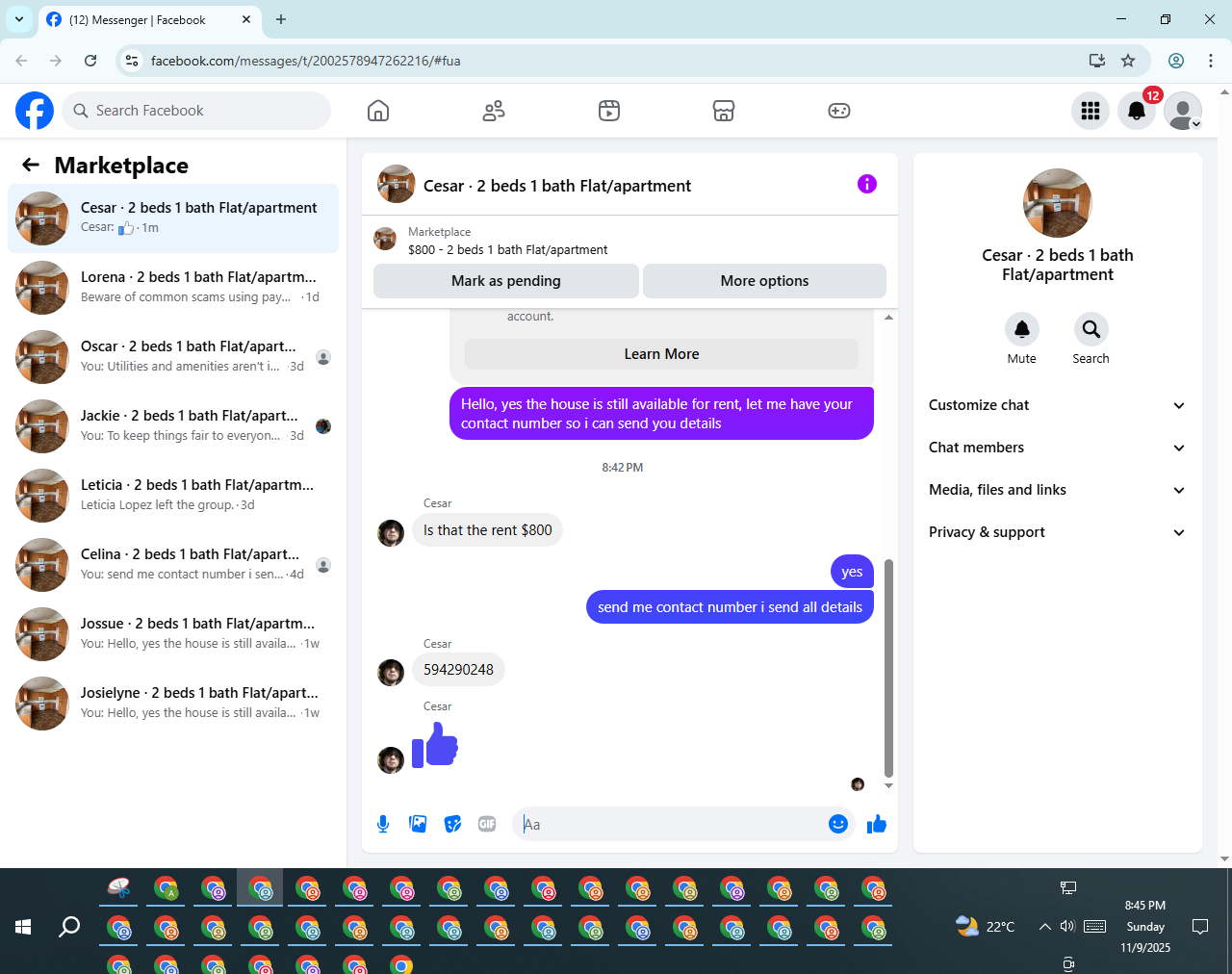Screen dimensions: 1232x974
Task: Open Leticia conversation in list
Action: pyautogui.click(x=173, y=496)
